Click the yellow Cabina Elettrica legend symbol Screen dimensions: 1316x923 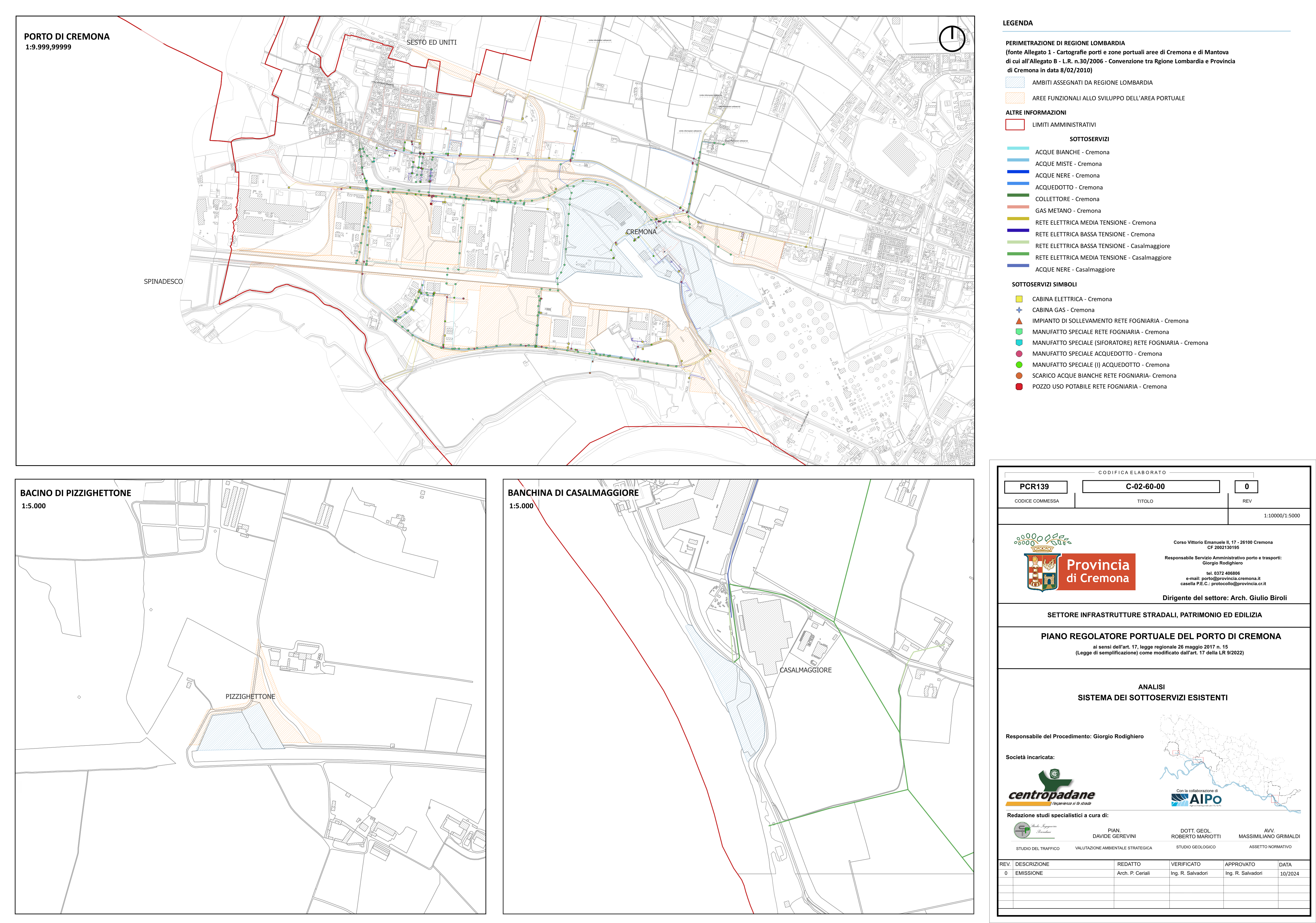[1019, 299]
